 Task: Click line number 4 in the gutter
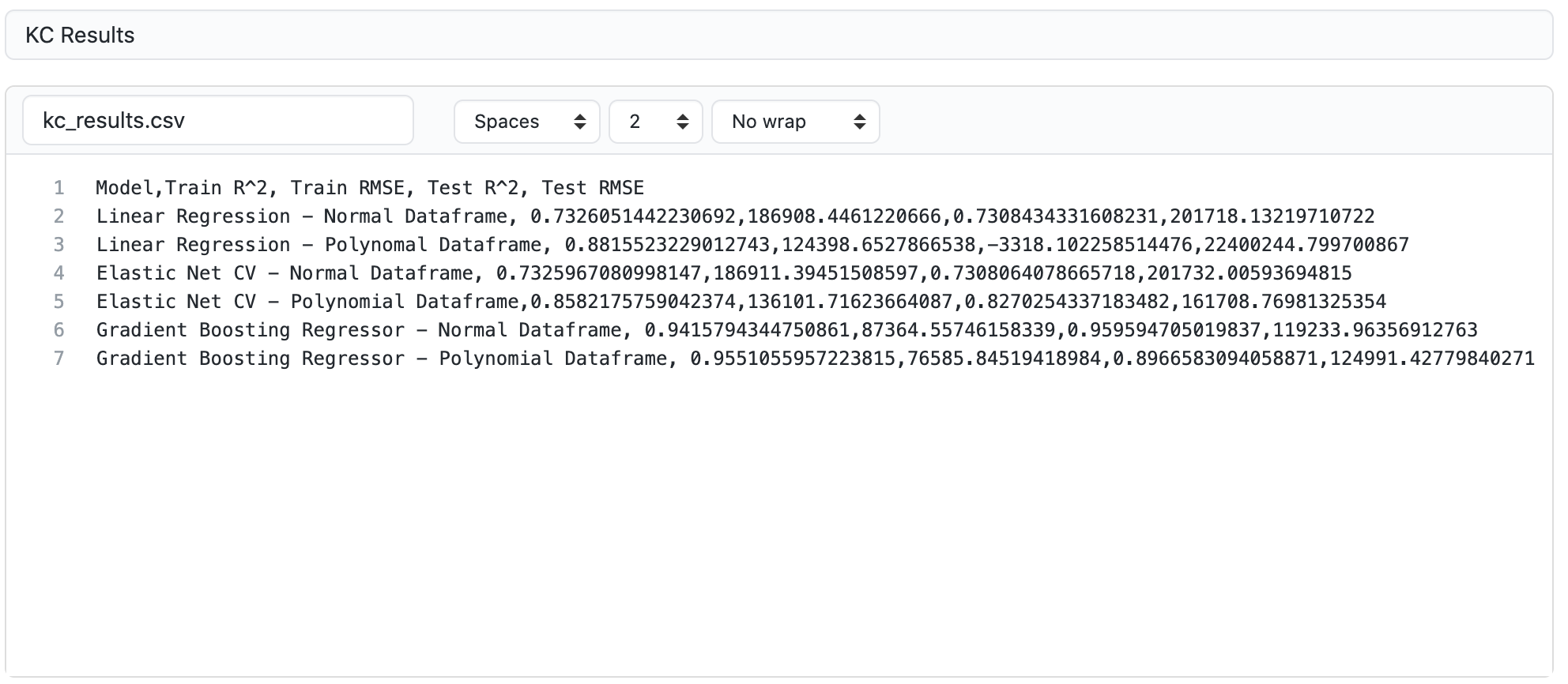(58, 273)
